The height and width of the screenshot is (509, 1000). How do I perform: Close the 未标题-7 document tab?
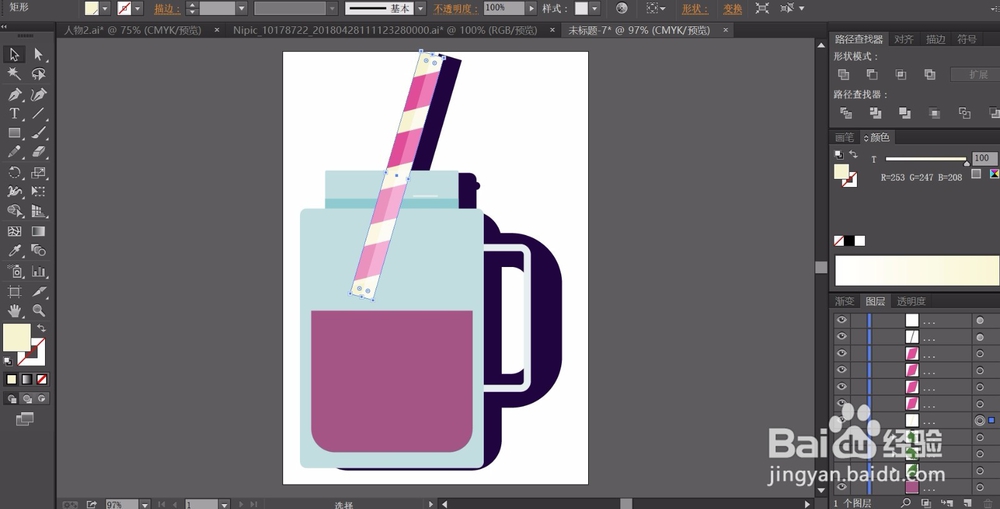pos(726,30)
